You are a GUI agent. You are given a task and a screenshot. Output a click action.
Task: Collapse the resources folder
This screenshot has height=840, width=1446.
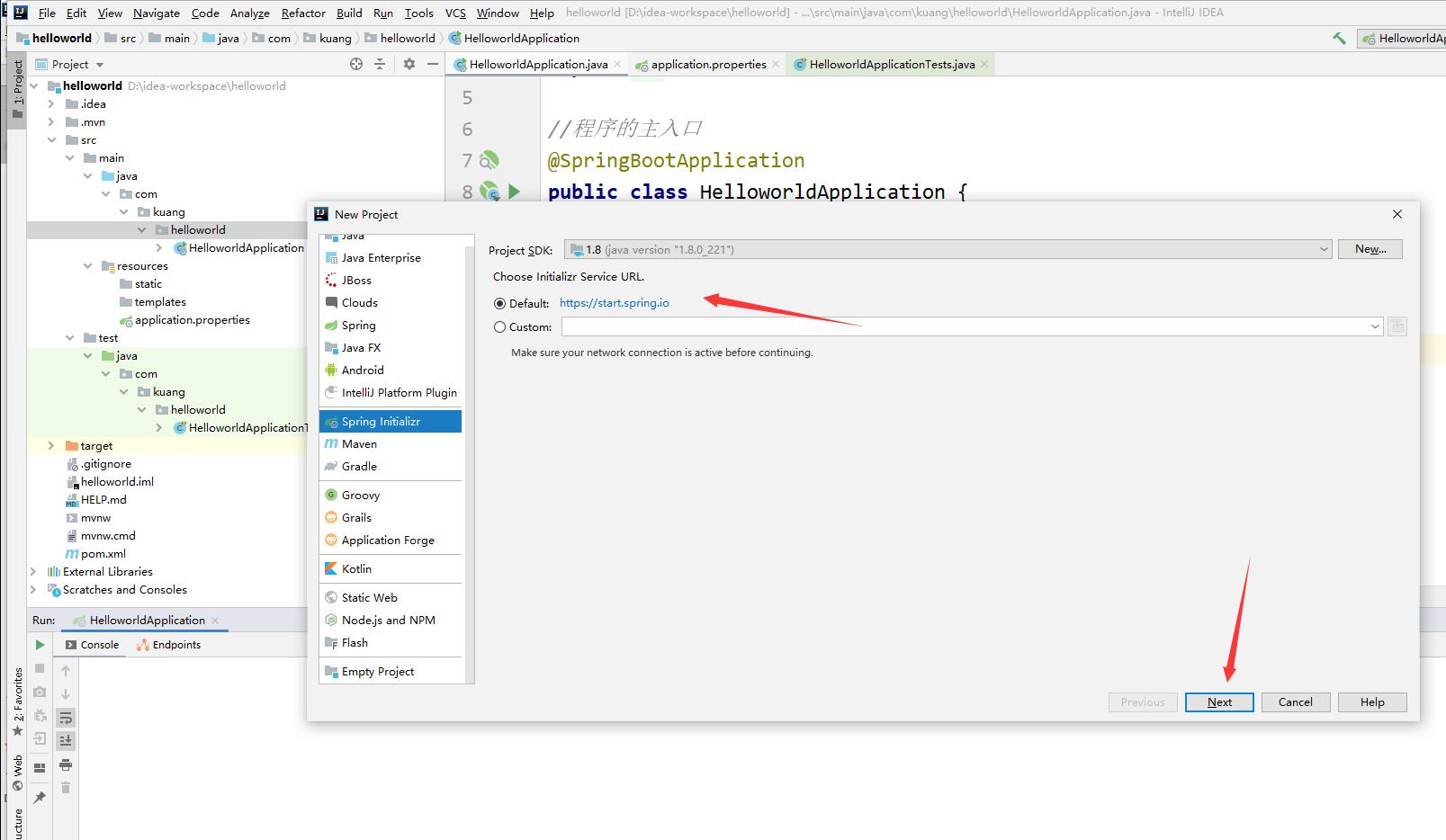pos(87,266)
